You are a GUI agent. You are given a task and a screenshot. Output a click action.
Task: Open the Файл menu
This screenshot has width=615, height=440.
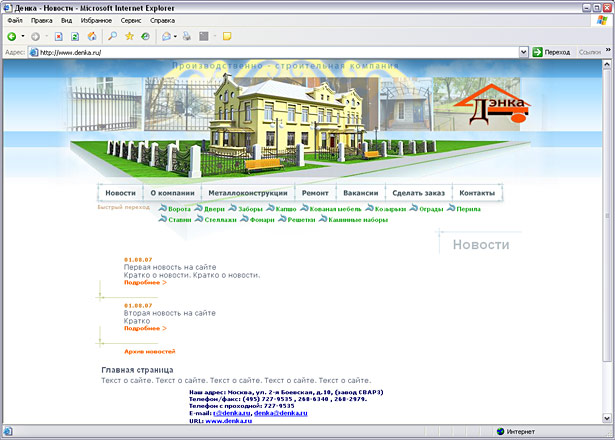point(15,20)
